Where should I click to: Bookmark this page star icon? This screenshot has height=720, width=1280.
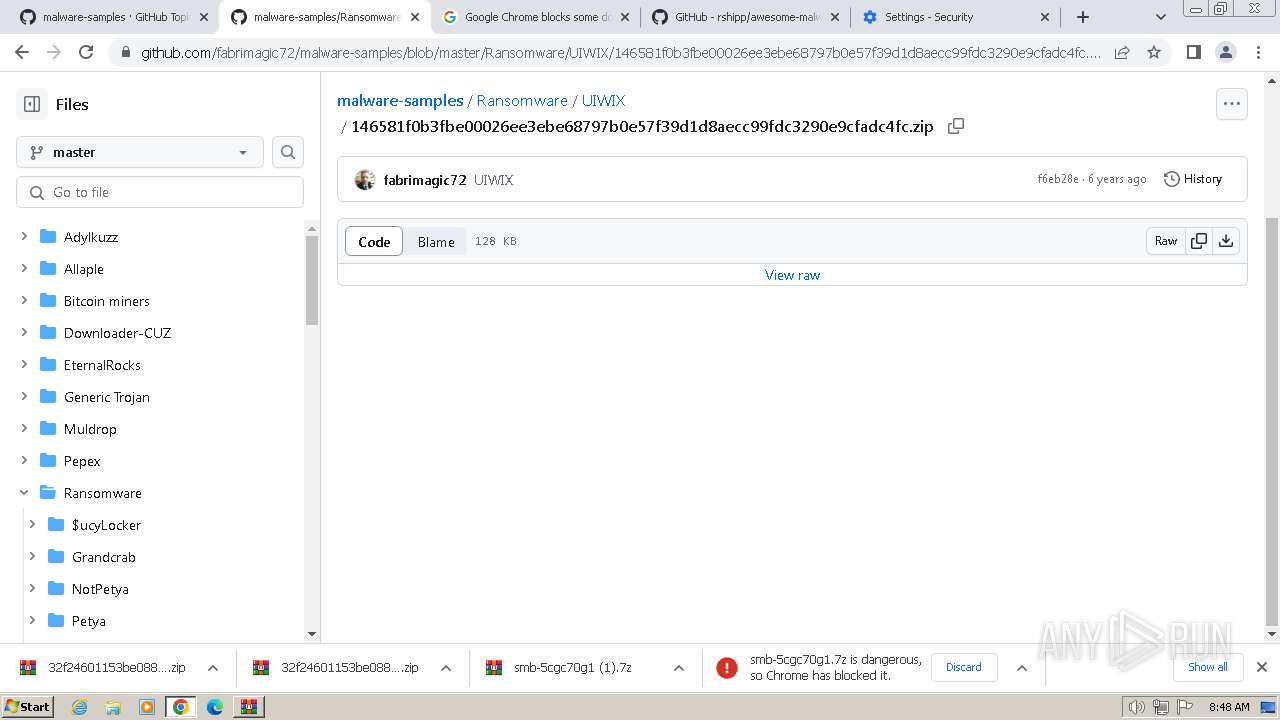click(1154, 52)
